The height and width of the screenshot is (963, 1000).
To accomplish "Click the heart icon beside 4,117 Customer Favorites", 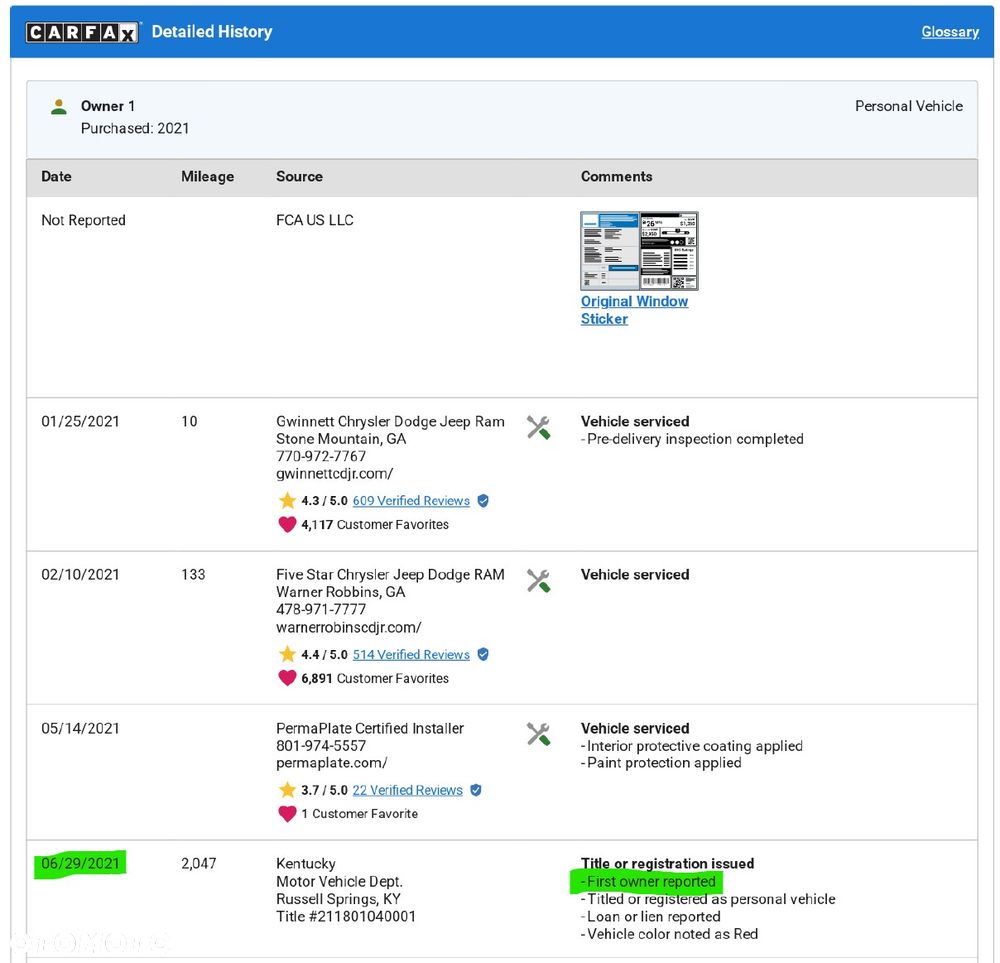I will 287,524.
